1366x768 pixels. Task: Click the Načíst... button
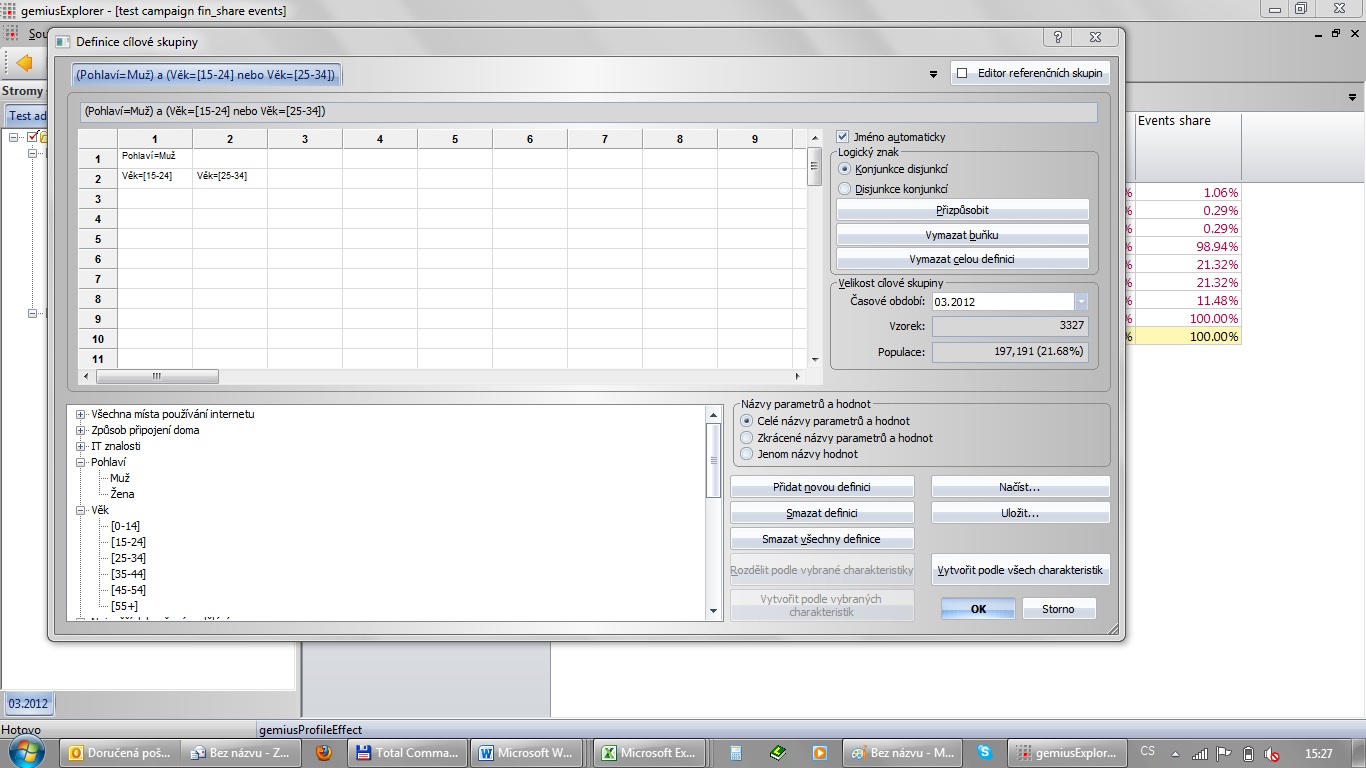point(1020,487)
